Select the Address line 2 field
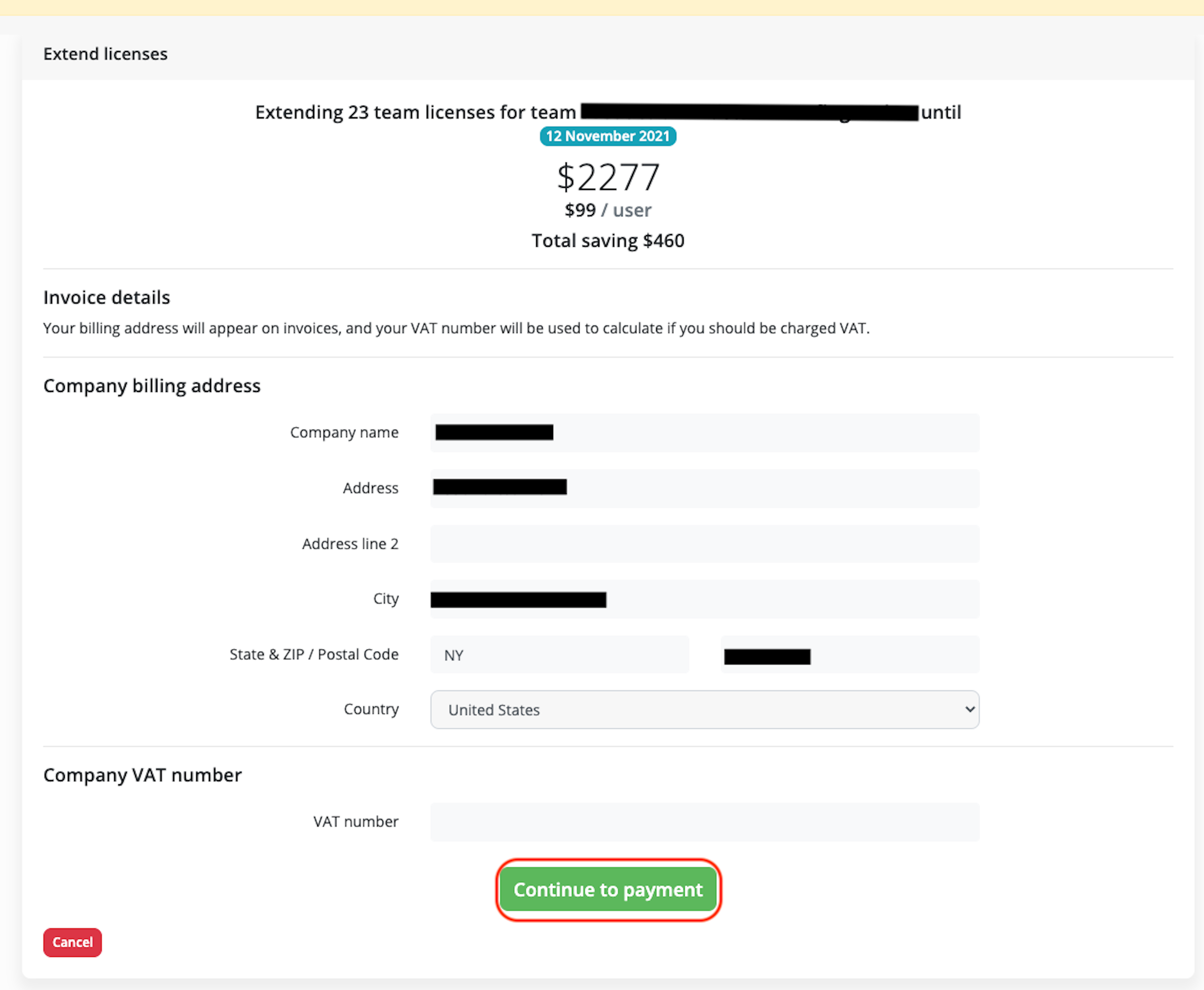Image resolution: width=1204 pixels, height=990 pixels. (x=704, y=543)
